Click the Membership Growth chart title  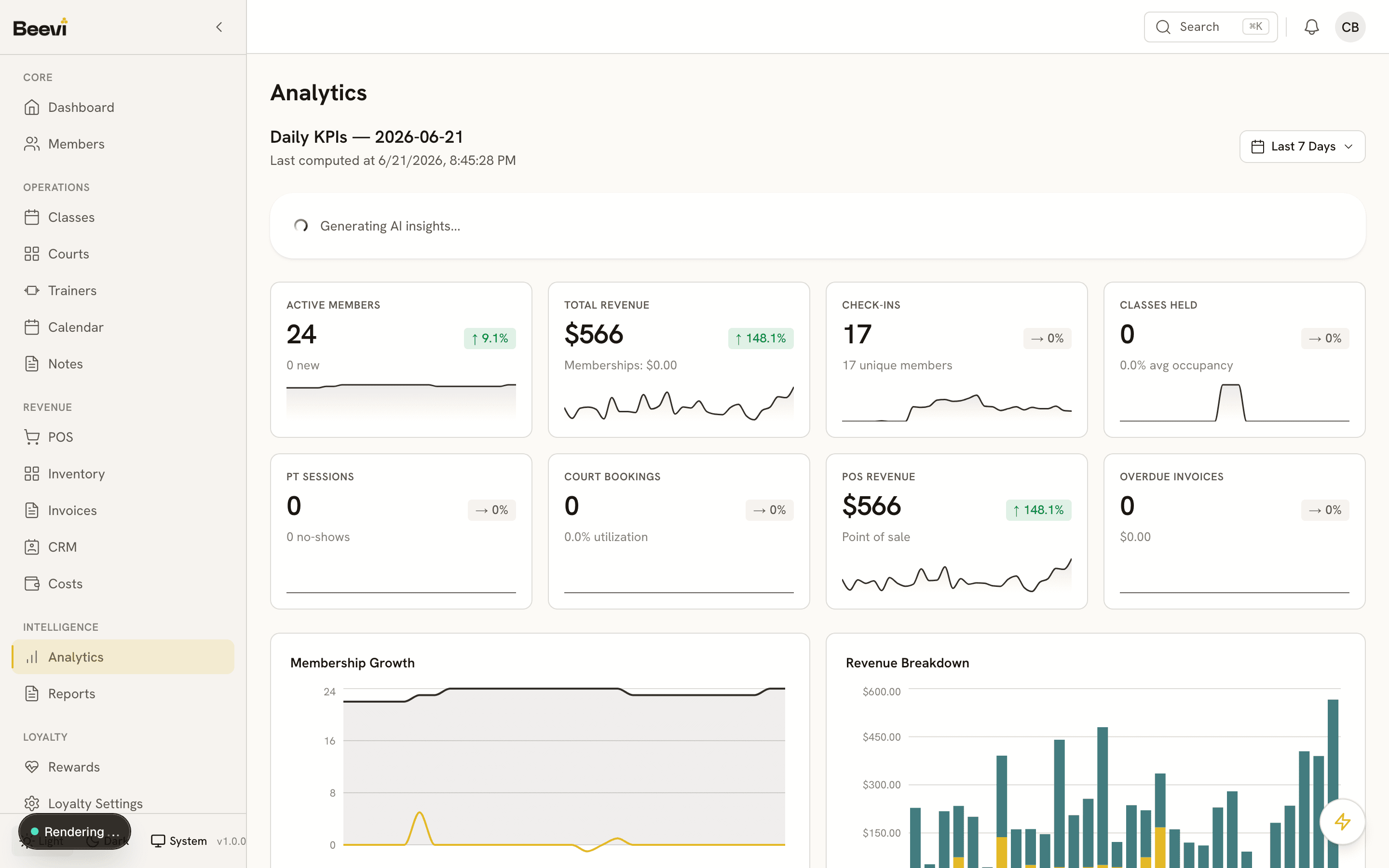(352, 663)
